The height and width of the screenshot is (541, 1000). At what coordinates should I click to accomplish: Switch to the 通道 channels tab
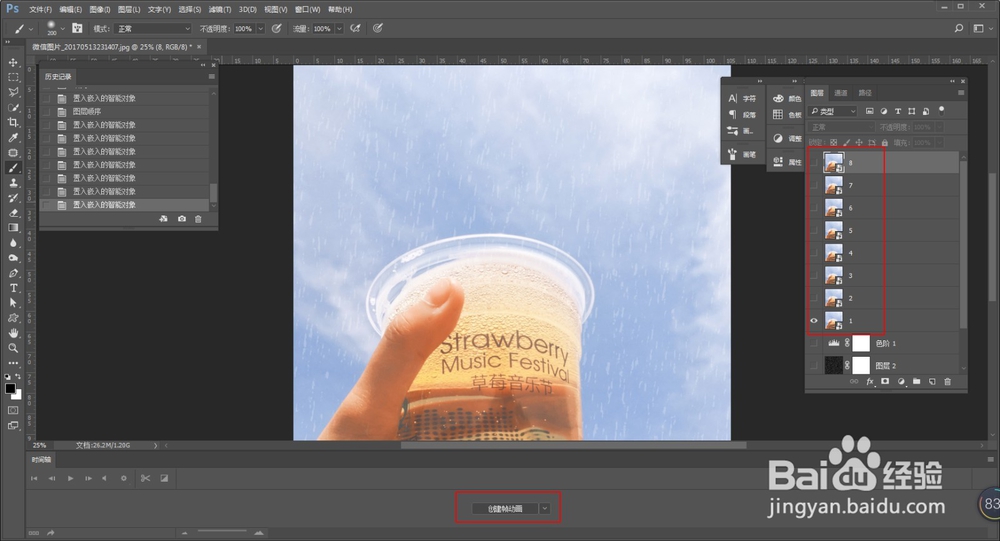841,93
